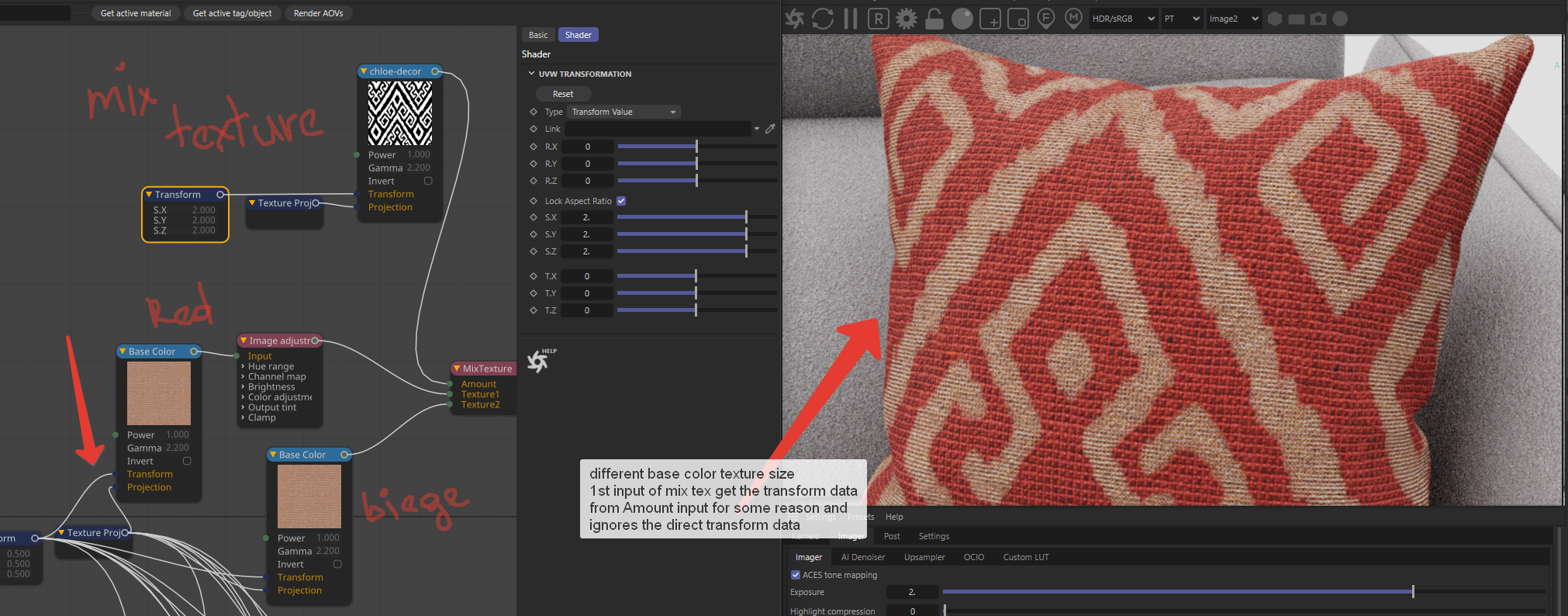Click the Octane help logo icon
The width and height of the screenshot is (1568, 616).
(x=538, y=361)
